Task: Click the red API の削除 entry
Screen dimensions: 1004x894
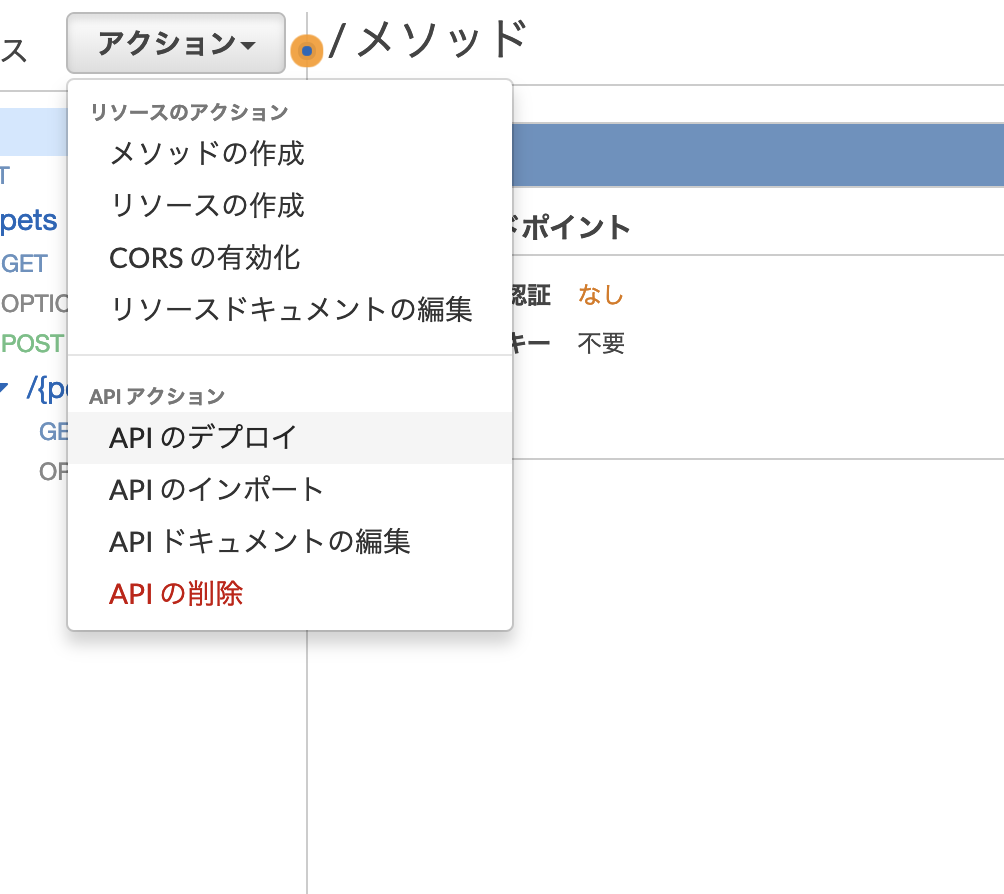Action: point(175,593)
